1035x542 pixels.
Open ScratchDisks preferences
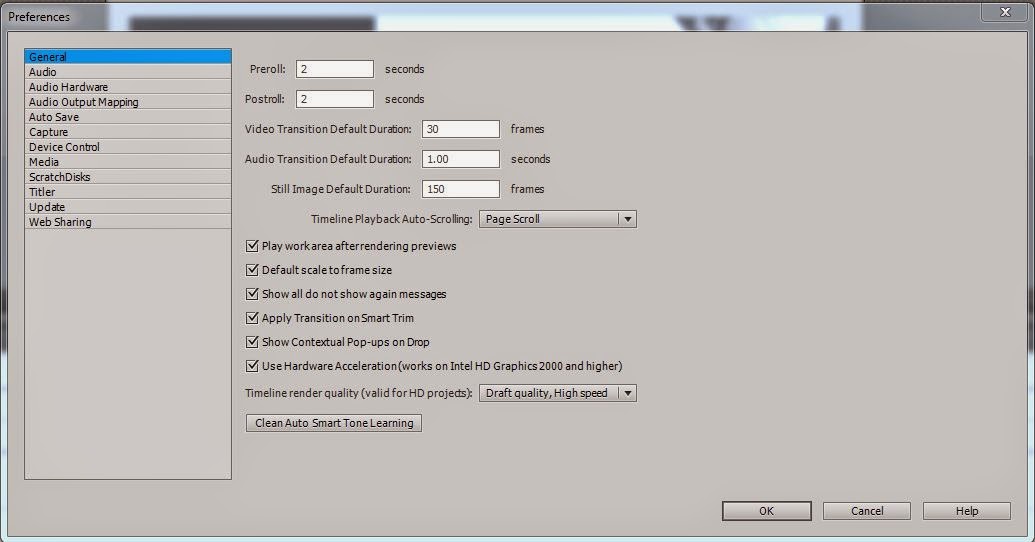128,177
